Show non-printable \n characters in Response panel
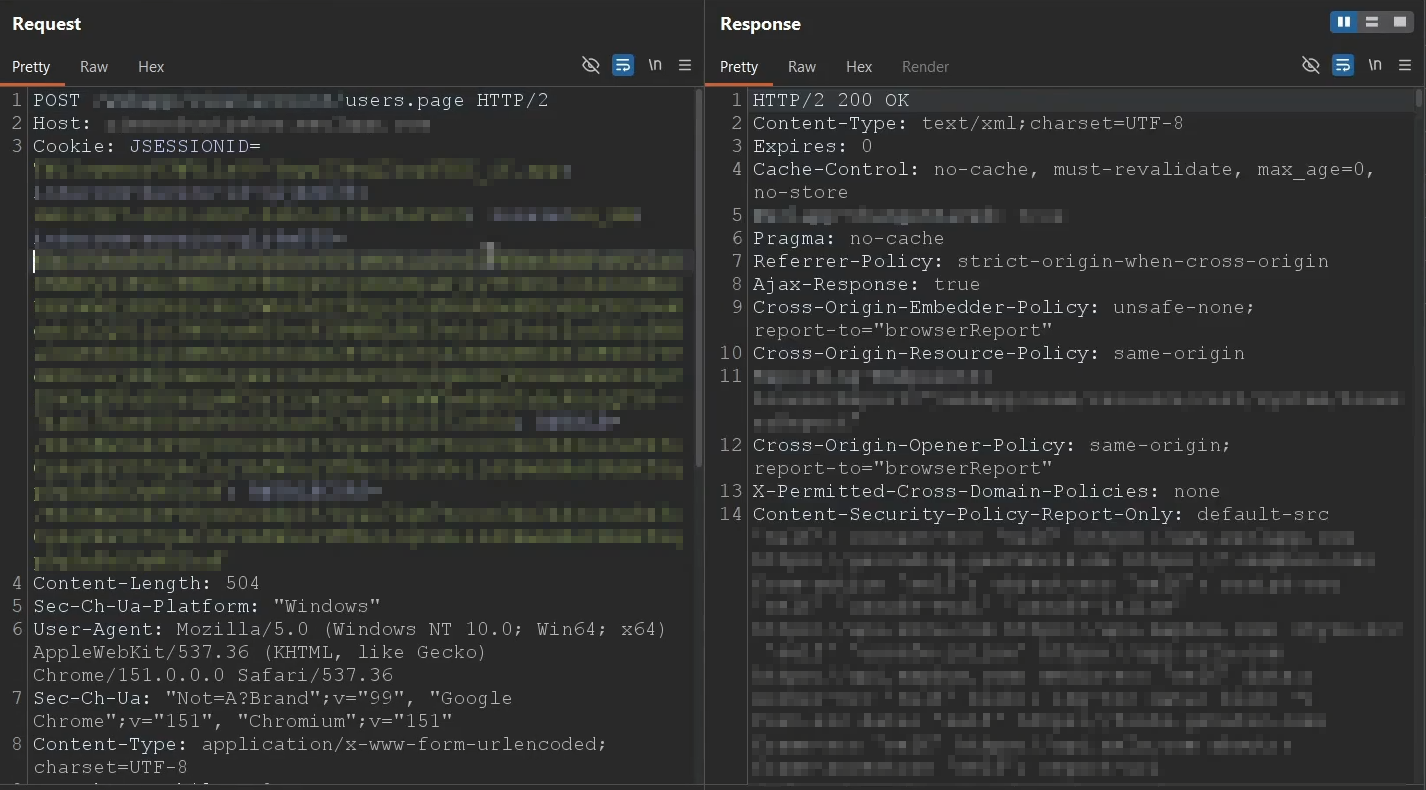Screen dimensions: 1426x790 coord(1375,65)
